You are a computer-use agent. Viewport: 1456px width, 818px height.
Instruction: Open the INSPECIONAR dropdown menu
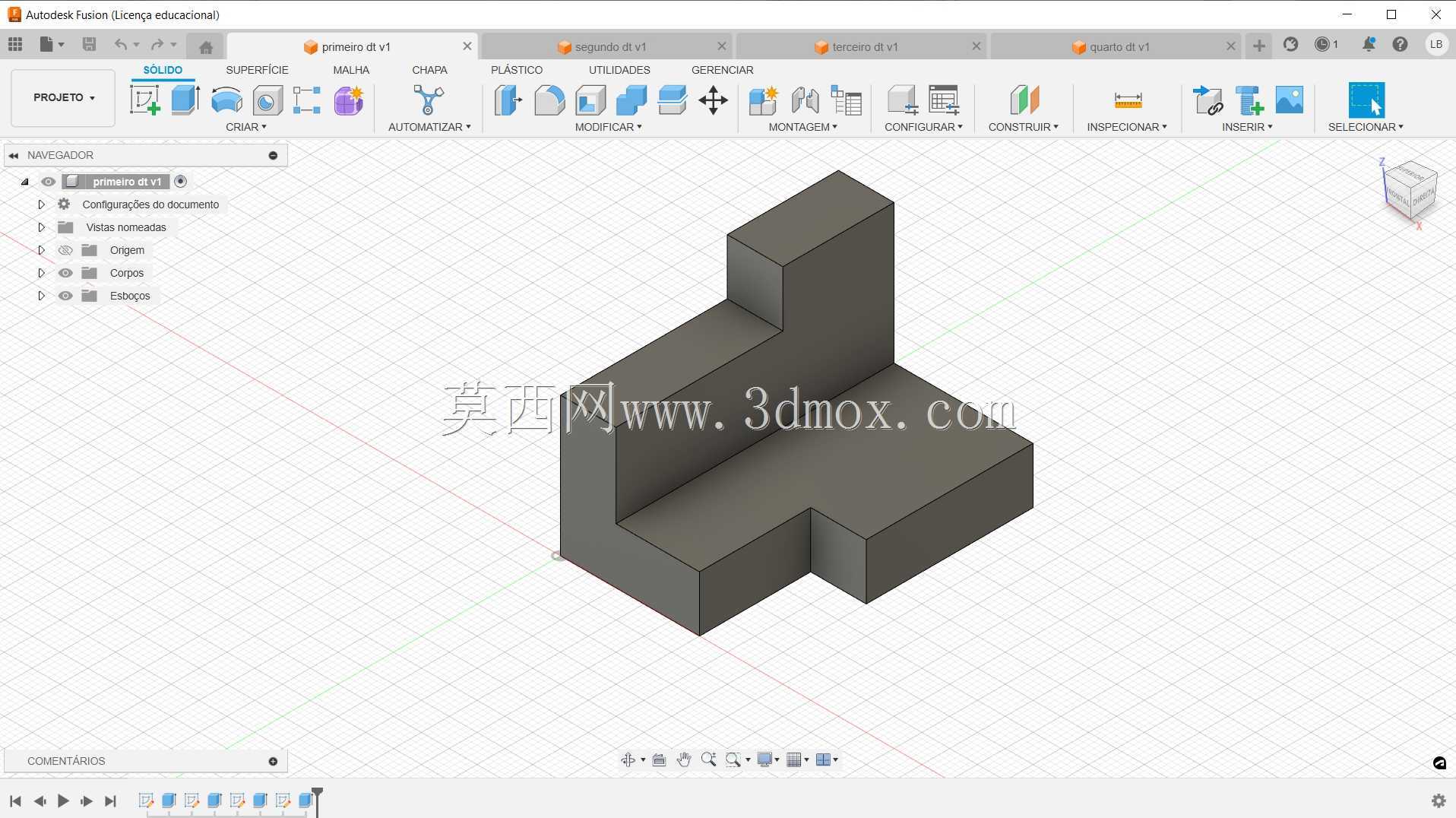(1127, 127)
